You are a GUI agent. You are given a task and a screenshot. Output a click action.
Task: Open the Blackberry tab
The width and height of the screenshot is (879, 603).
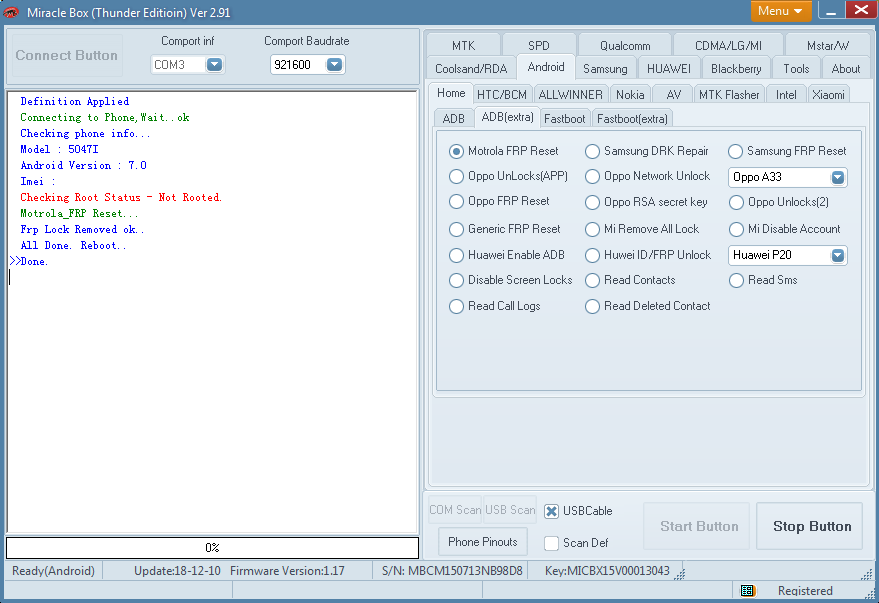click(736, 69)
